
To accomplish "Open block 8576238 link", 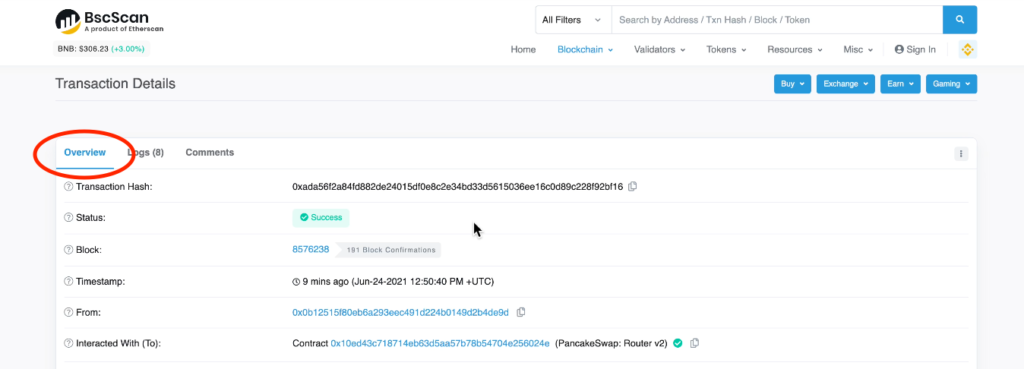I will tap(310, 249).
